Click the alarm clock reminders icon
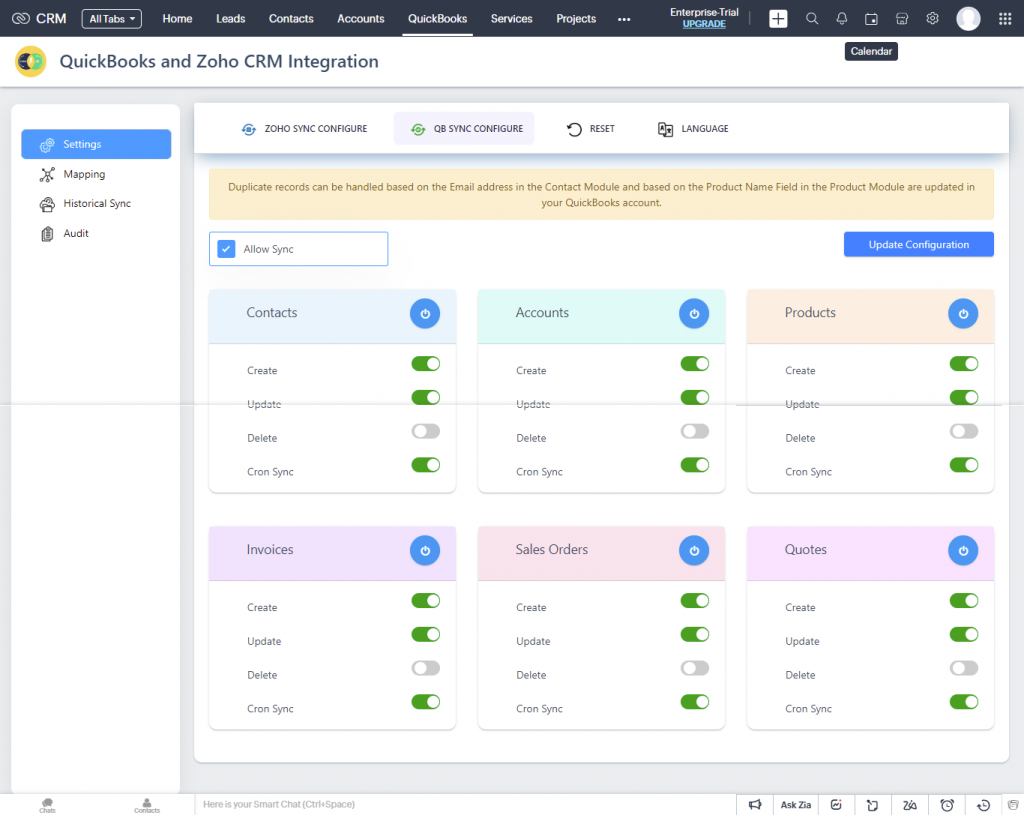Screen dimensions: 1024x815 click(x=947, y=805)
